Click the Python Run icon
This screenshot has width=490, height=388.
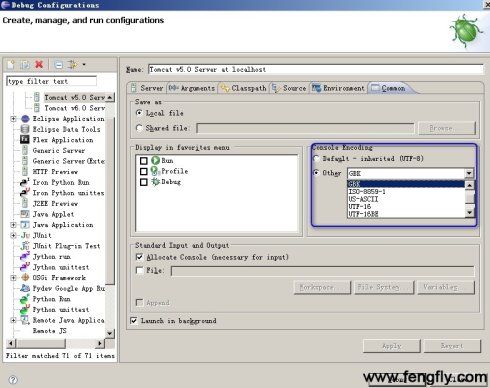[25, 299]
